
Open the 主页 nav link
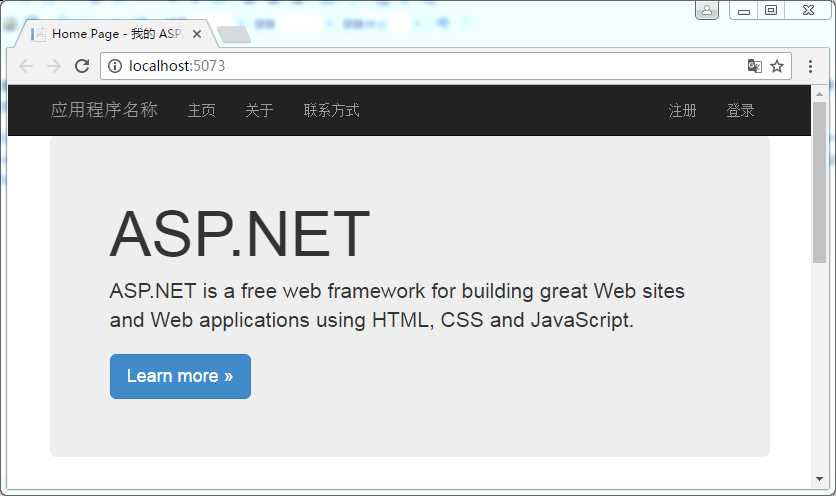click(x=202, y=110)
